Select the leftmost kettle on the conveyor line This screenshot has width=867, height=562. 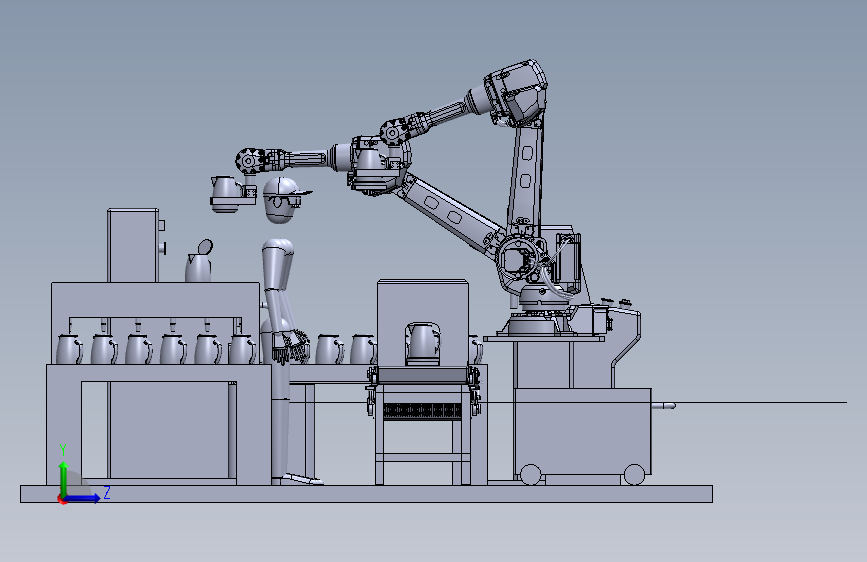click(69, 348)
